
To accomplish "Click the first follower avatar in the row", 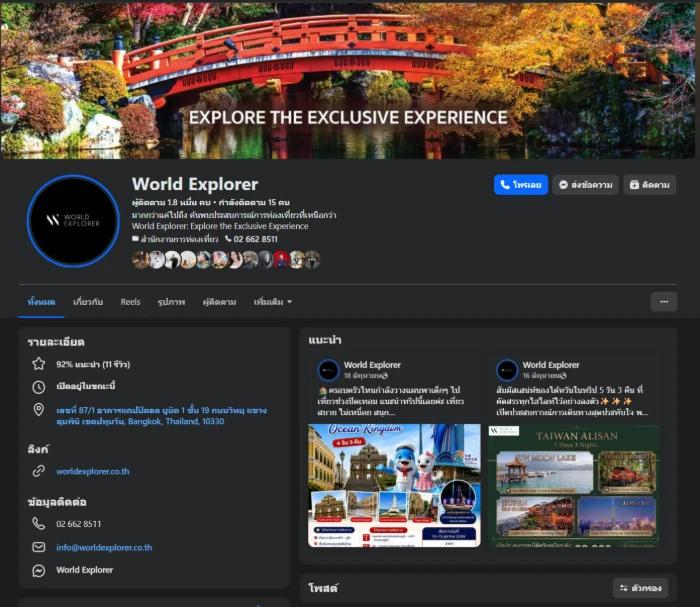I will [x=140, y=259].
